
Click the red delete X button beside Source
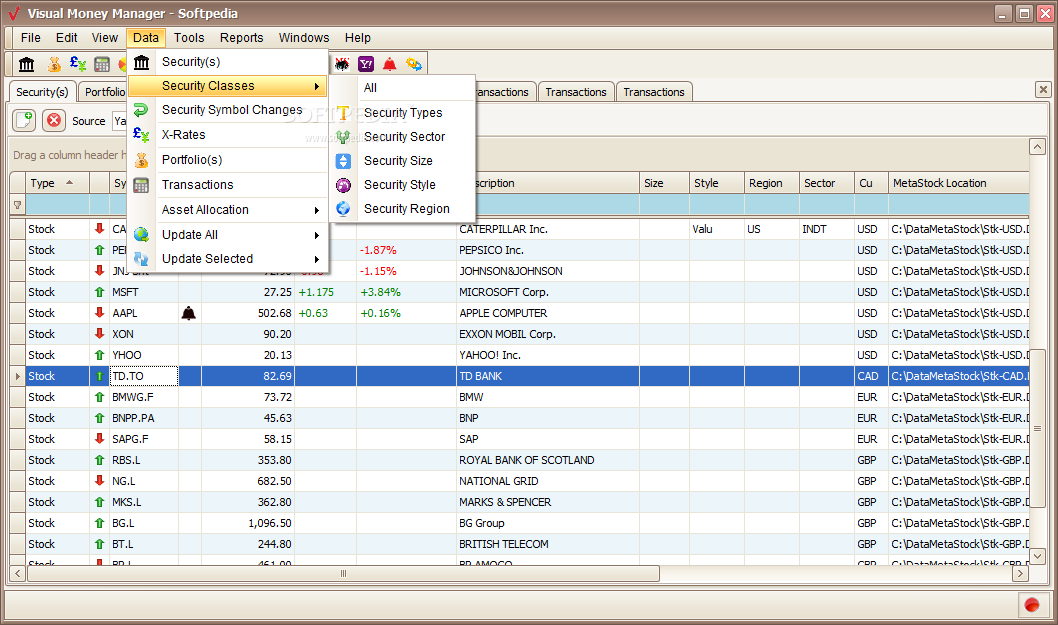tap(53, 121)
